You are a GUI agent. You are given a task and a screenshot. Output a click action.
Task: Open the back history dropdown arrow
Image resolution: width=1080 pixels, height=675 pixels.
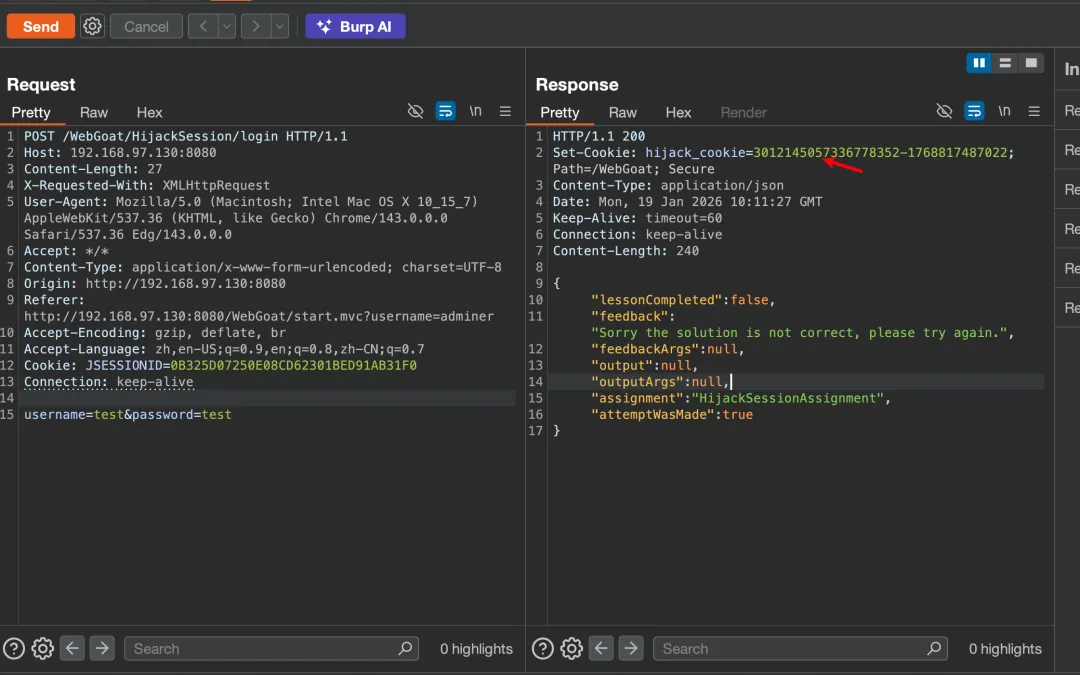tap(227, 26)
